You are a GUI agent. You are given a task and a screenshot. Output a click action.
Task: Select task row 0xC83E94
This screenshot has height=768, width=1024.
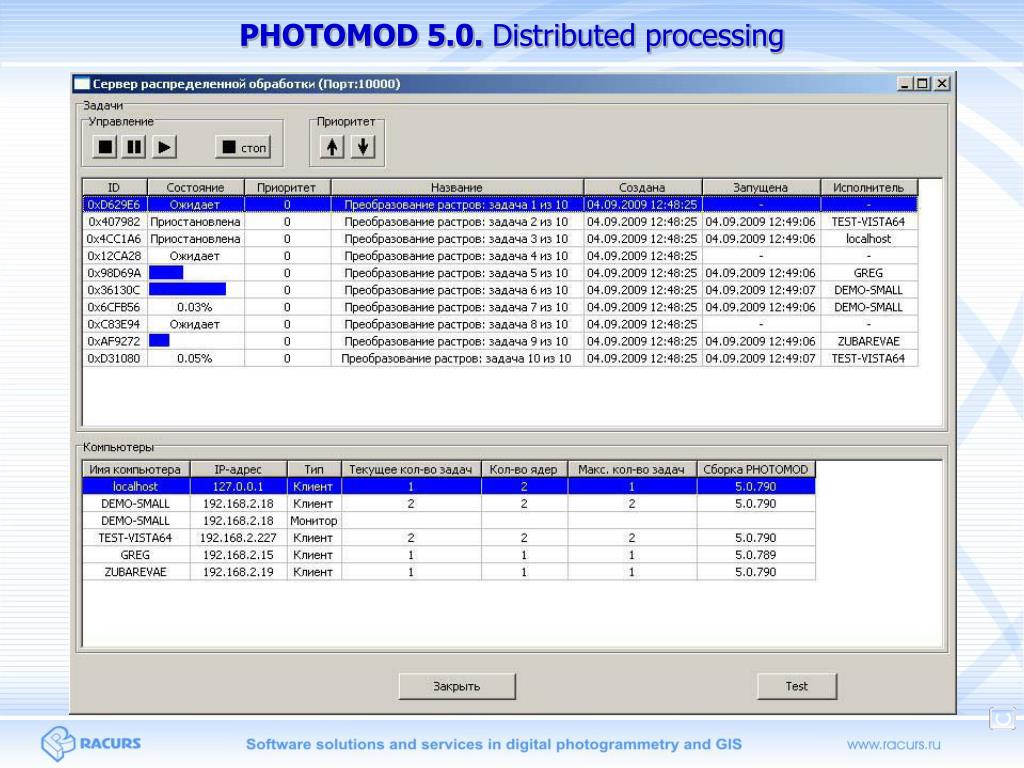click(x=500, y=324)
